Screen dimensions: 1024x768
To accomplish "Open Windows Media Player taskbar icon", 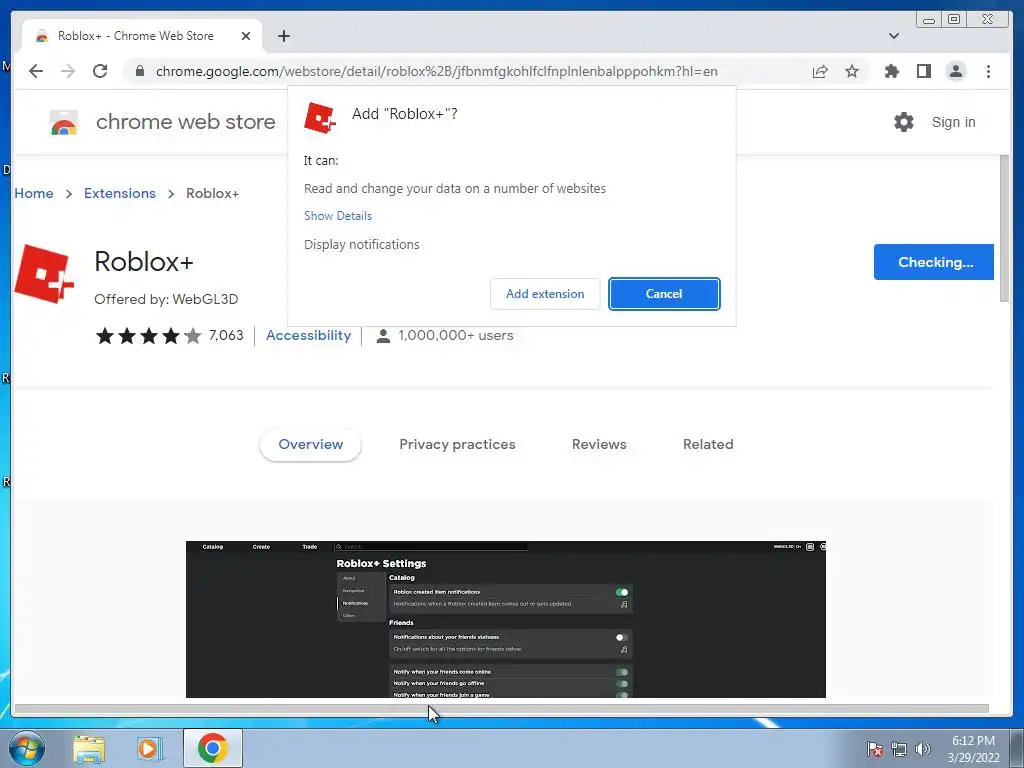I will 150,749.
